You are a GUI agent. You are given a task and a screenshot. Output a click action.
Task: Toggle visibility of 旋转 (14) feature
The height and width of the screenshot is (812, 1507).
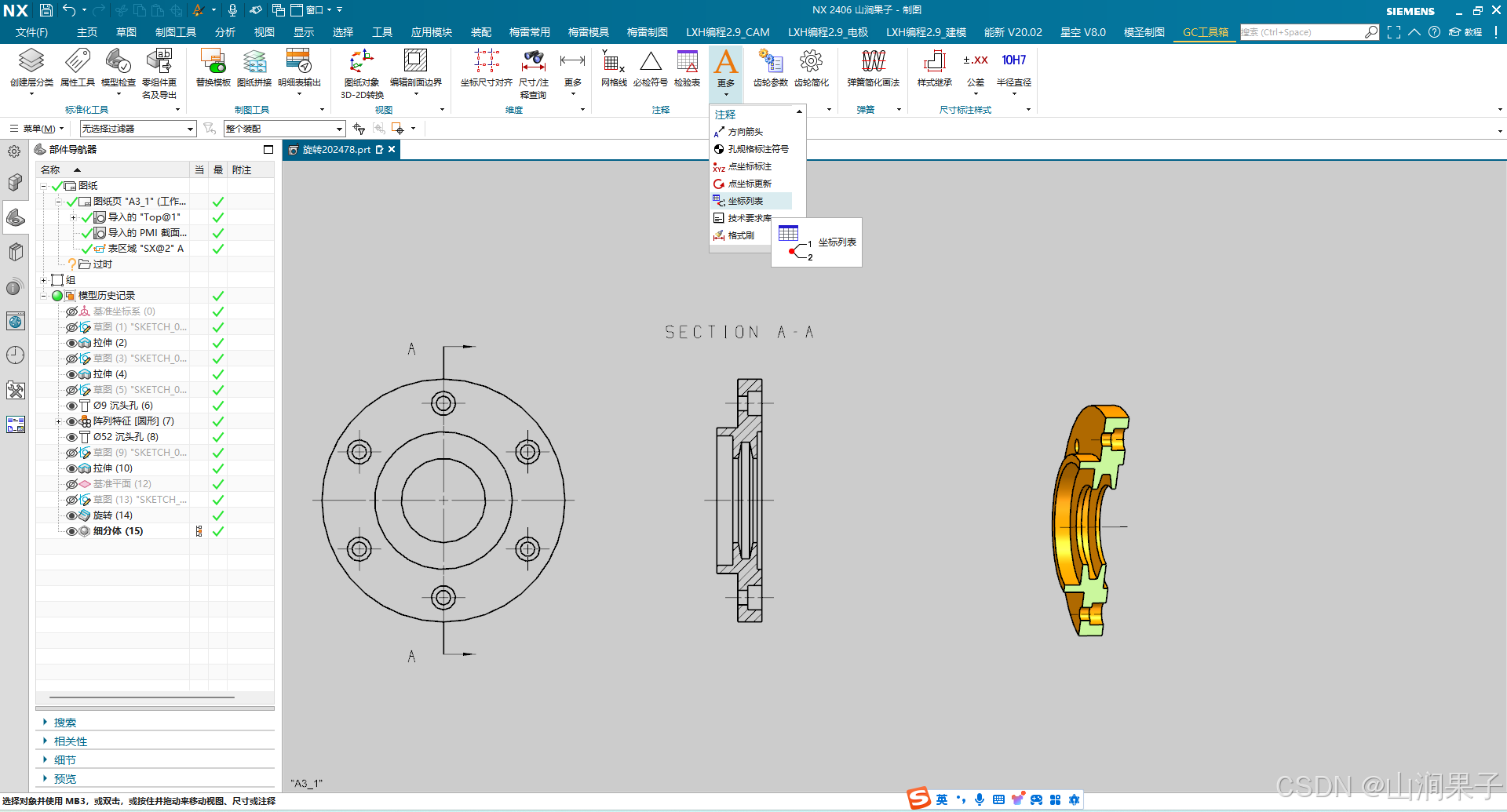pyautogui.click(x=71, y=515)
